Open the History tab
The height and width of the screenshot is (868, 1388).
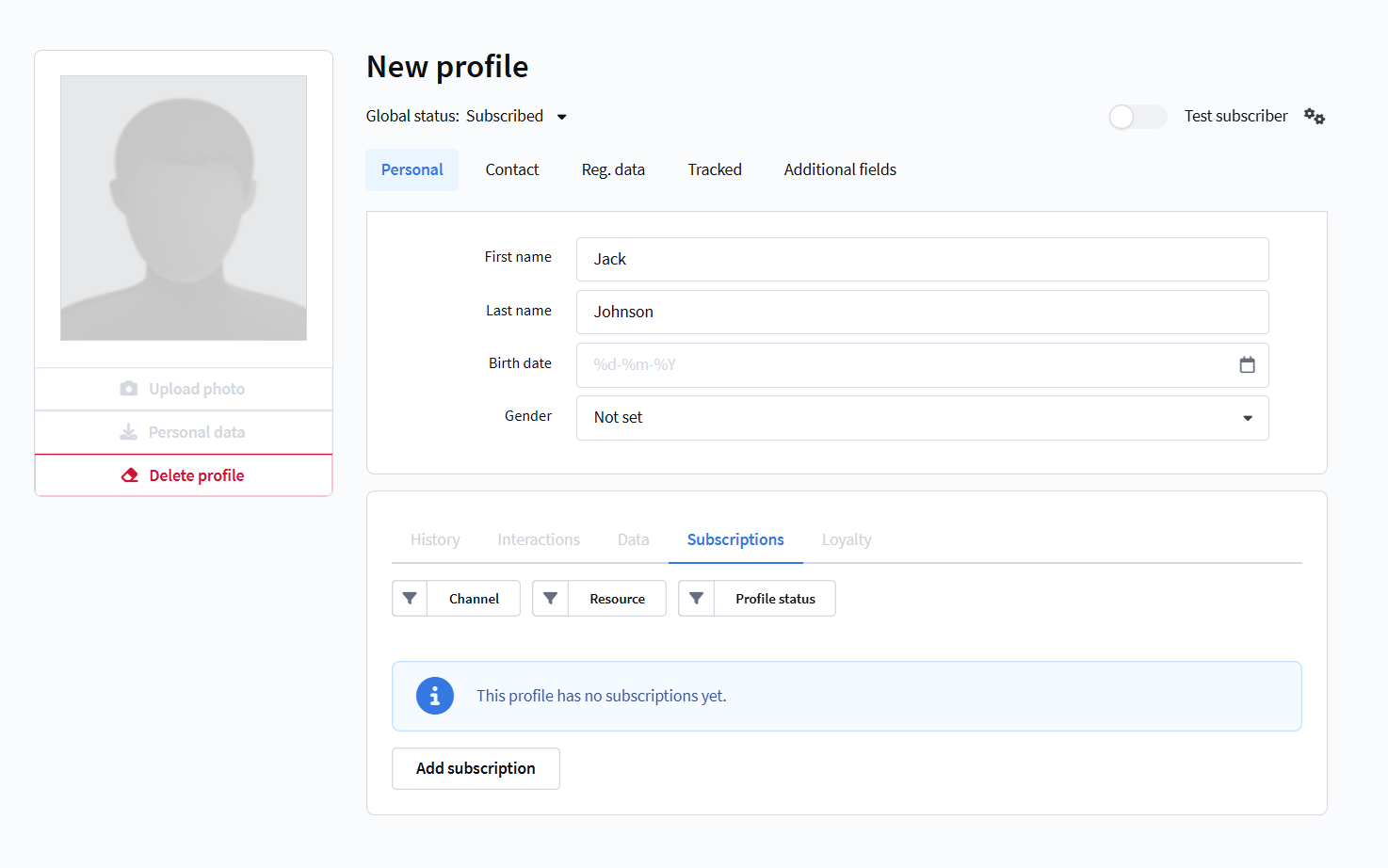point(435,539)
